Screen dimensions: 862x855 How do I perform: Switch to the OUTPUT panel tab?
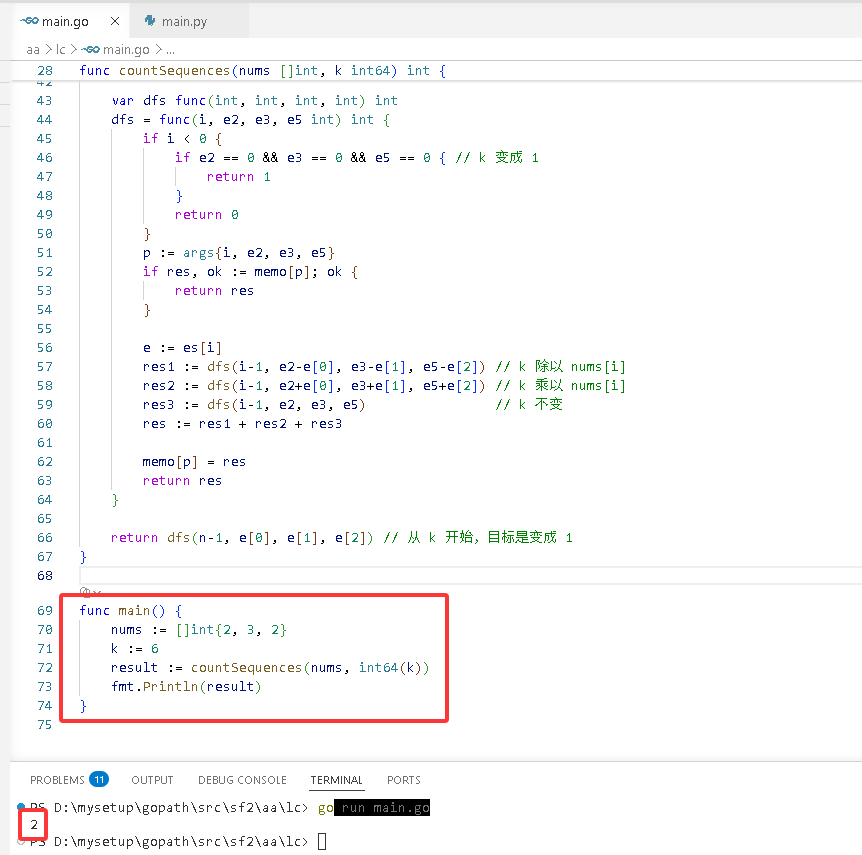(152, 780)
